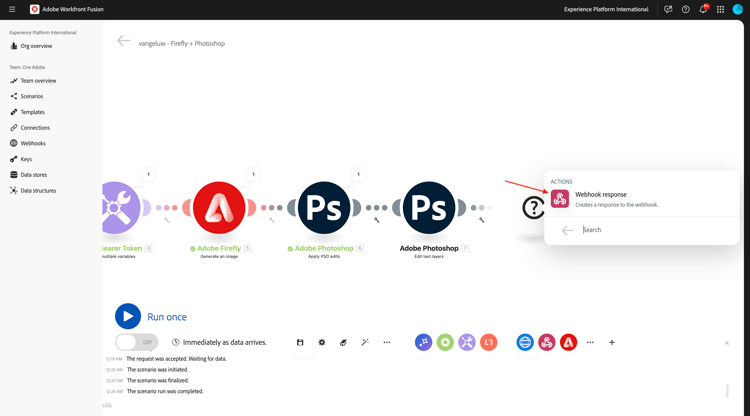This screenshot has width=750, height=416.
Task: Open the green Tools gear icon
Action: click(x=445, y=342)
